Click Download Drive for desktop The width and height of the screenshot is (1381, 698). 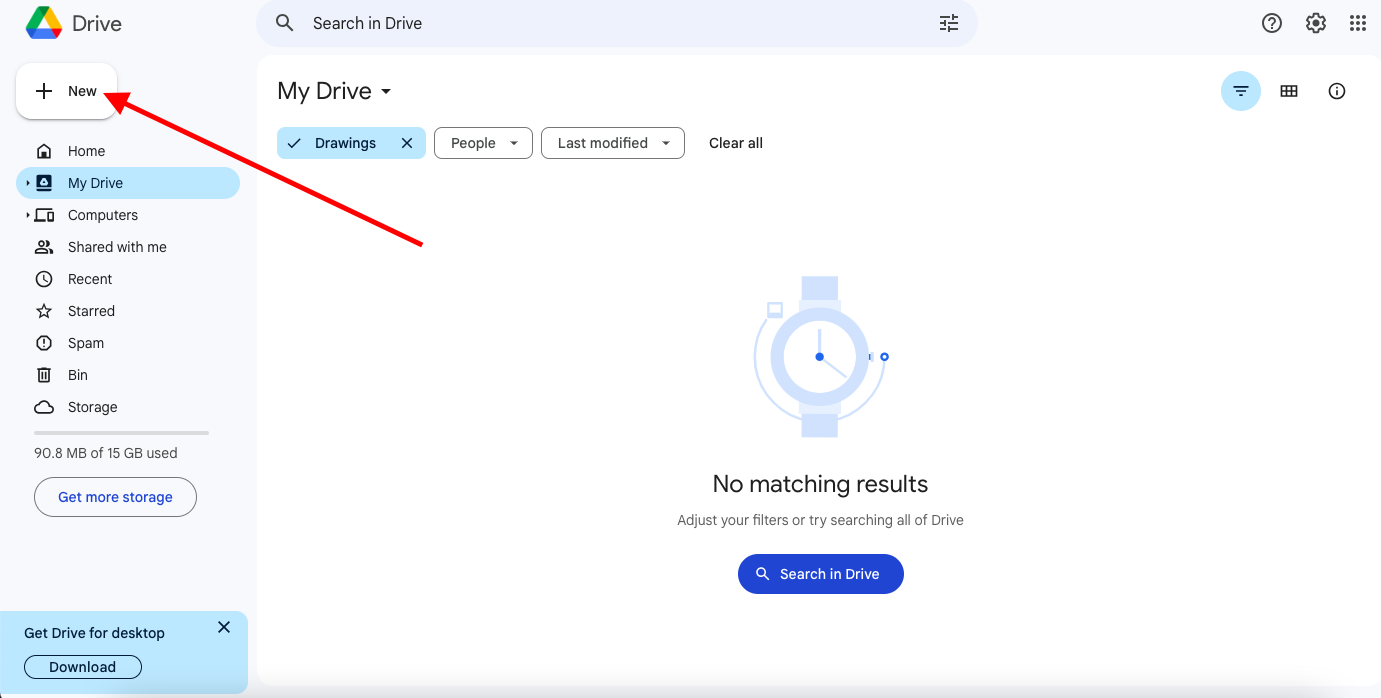coord(82,667)
